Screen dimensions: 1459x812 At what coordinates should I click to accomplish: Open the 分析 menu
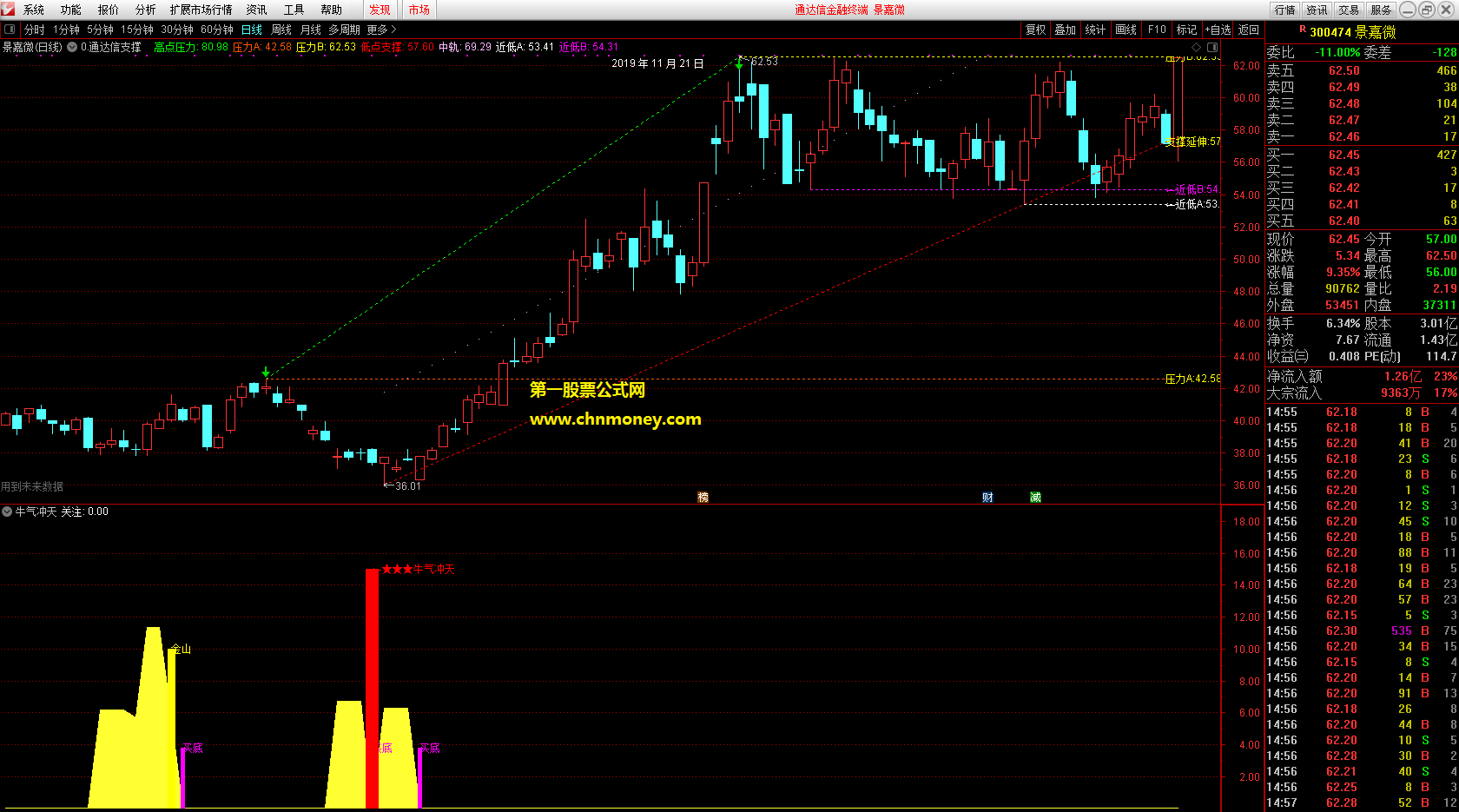(x=146, y=10)
